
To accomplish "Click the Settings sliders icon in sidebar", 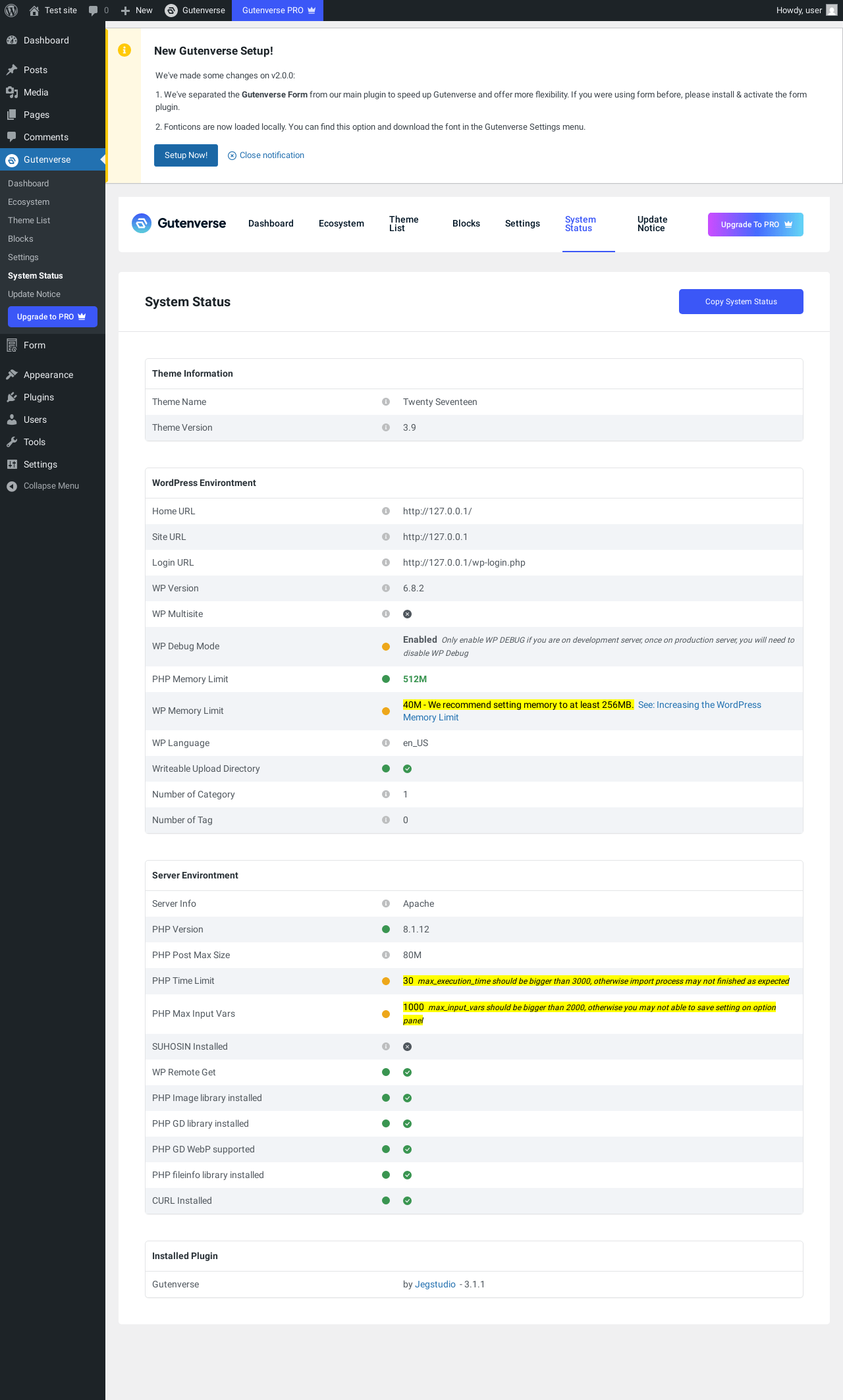I will pos(12,464).
